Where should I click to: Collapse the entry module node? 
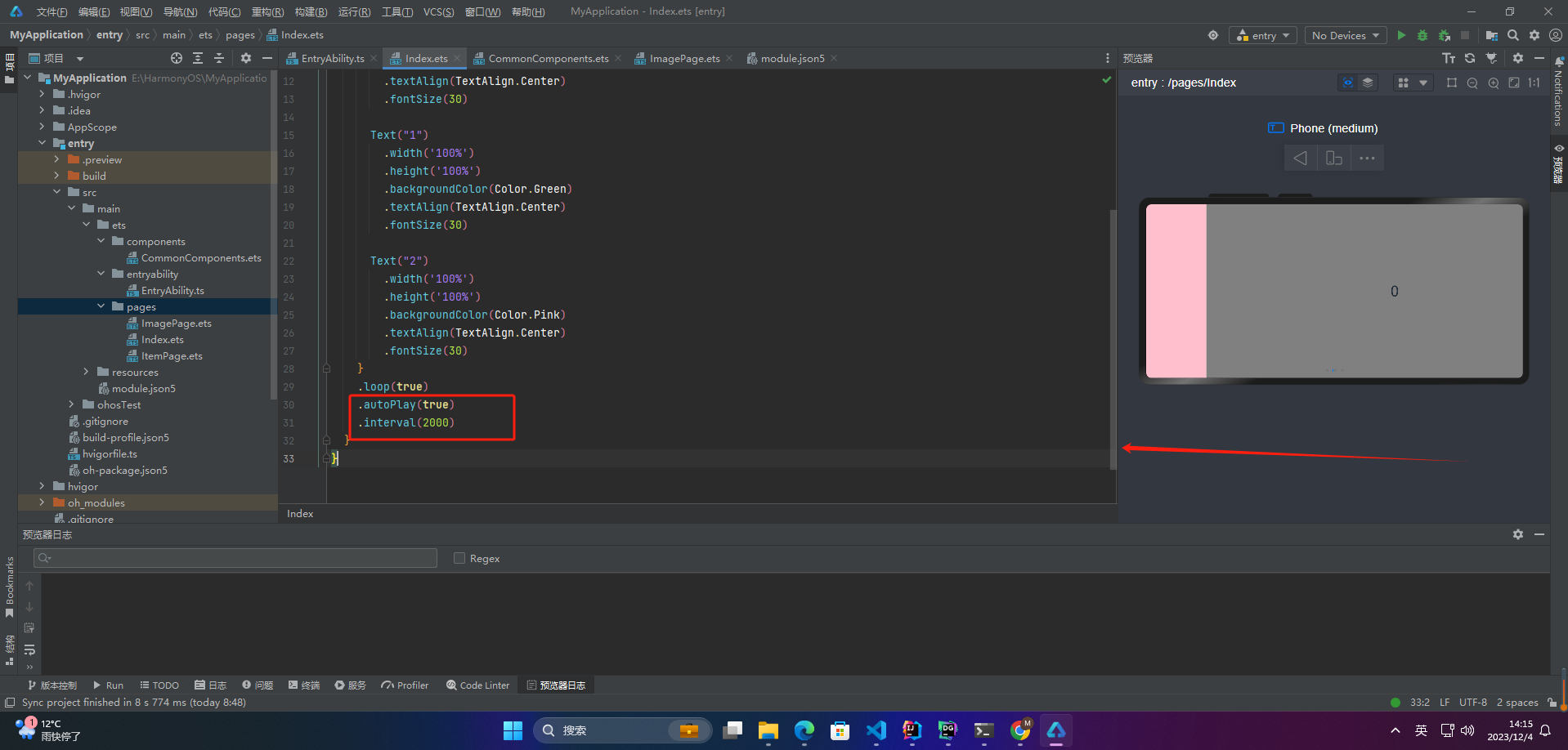[x=42, y=143]
